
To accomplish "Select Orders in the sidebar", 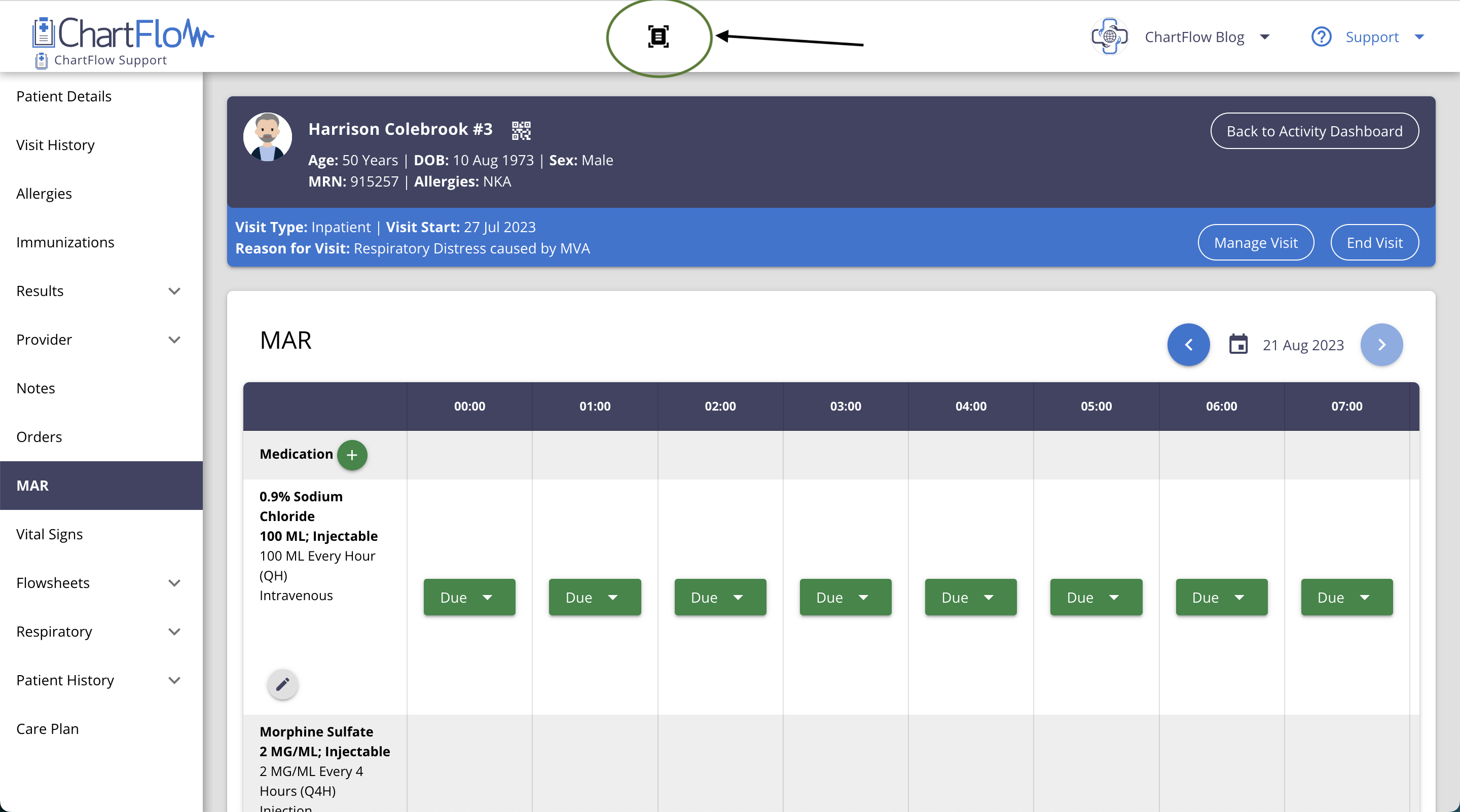I will click(39, 436).
